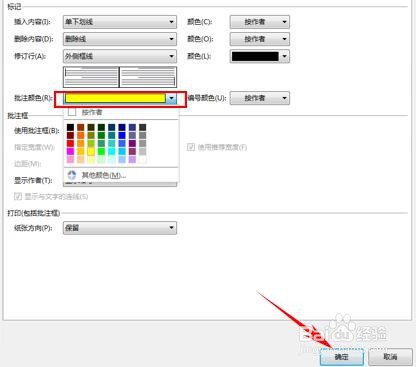Viewport: 416px width, 367px height.
Task: Pick the dark green swatch in the top row
Action: [x=101, y=127]
